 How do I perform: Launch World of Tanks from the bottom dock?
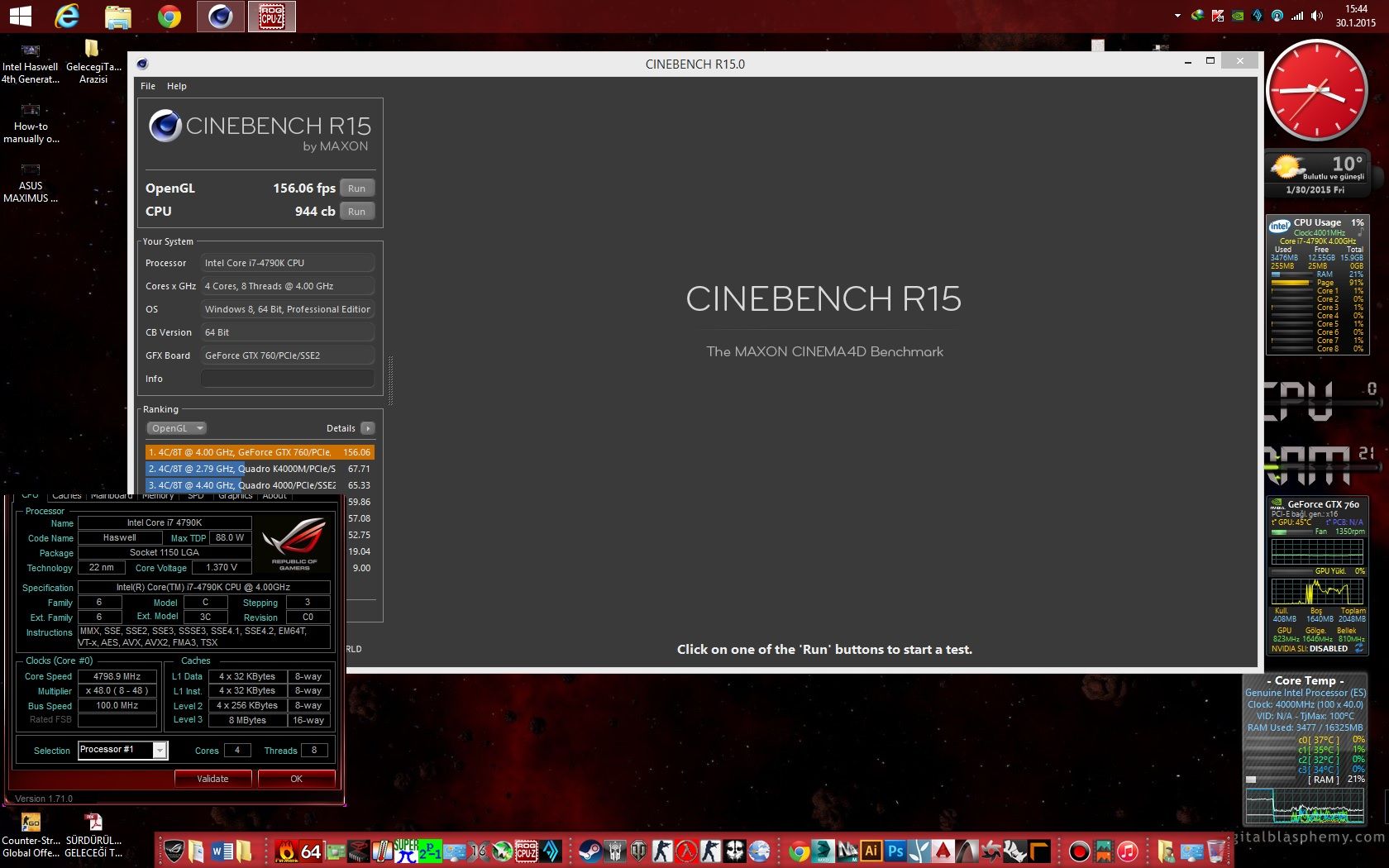coord(638,851)
